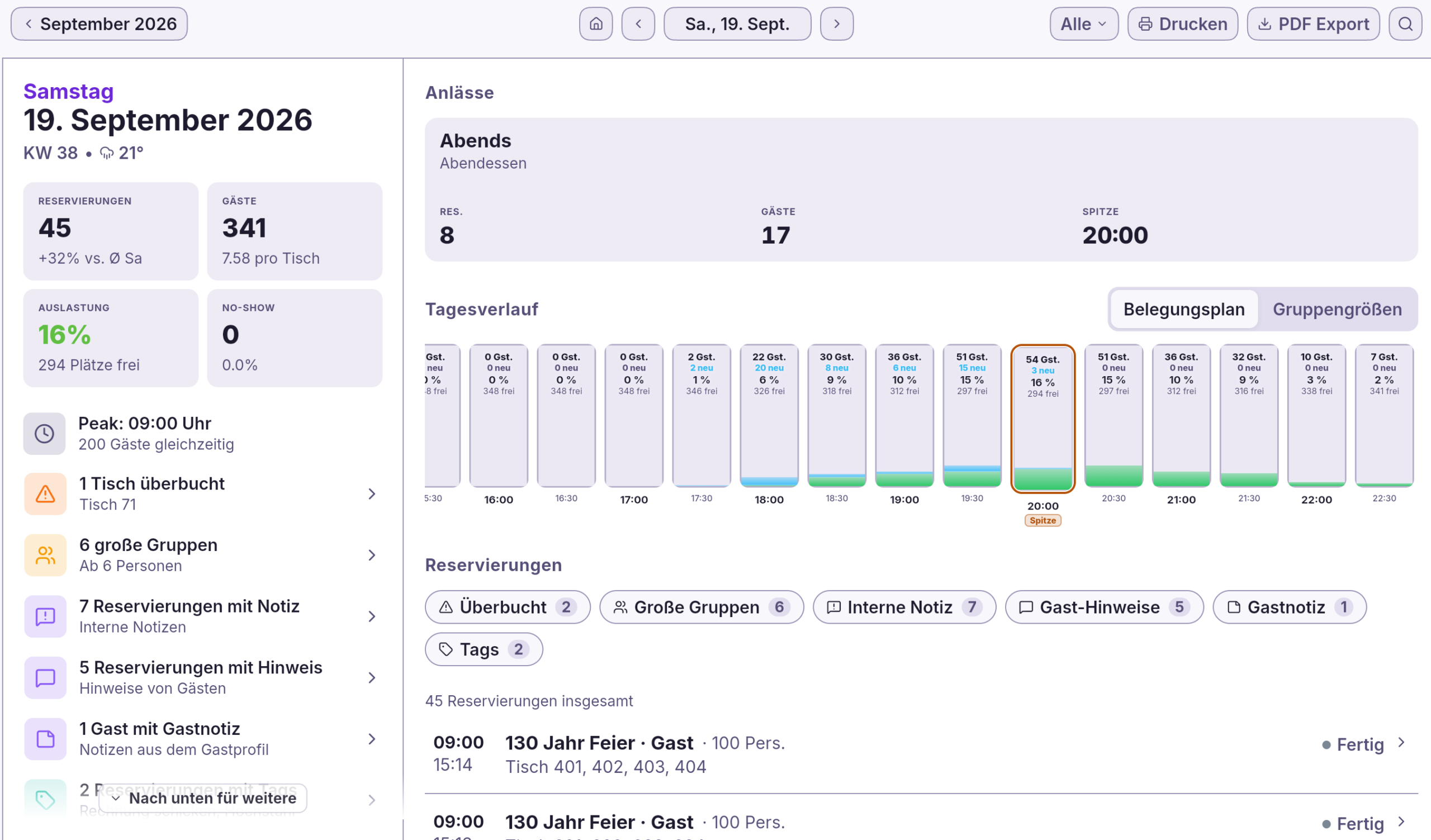This screenshot has height=840, width=1431.
Task: Click the speech bubble Hinweis icon
Action: click(45, 678)
